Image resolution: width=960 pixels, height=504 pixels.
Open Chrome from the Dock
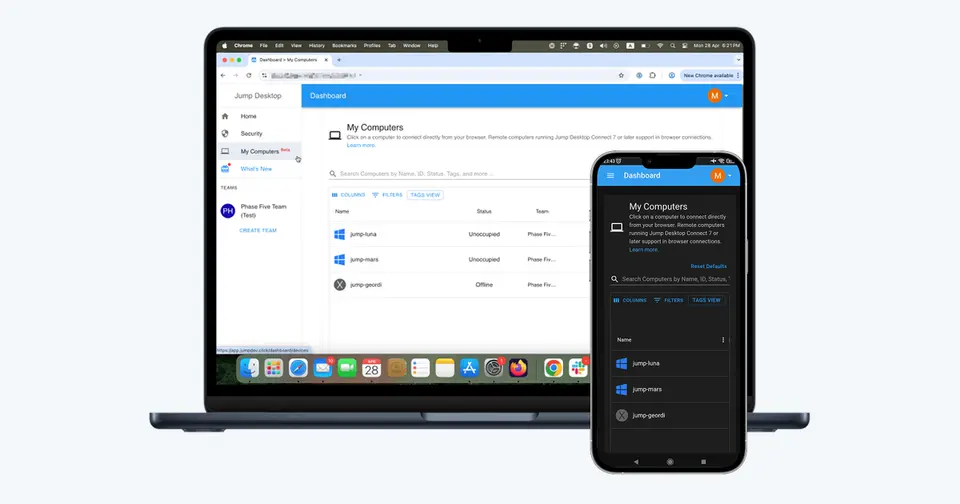[553, 368]
